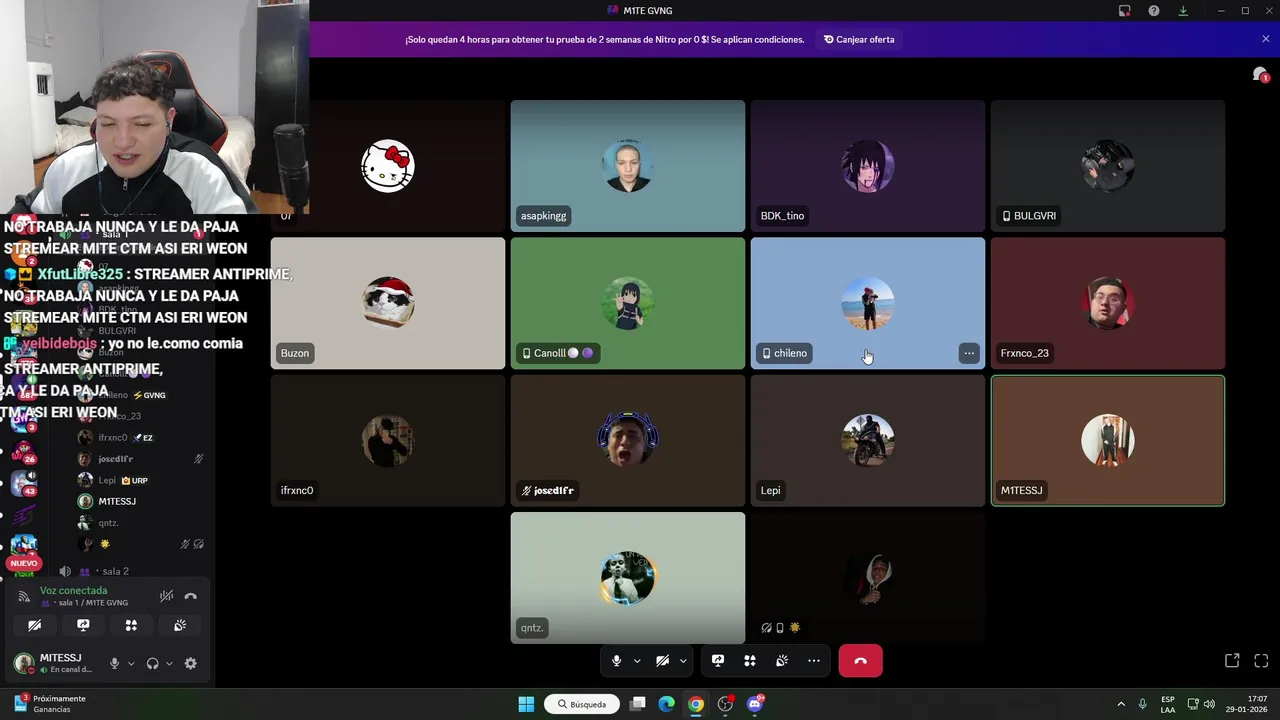
Task: Open activities in voice connected panel
Action: point(131,625)
